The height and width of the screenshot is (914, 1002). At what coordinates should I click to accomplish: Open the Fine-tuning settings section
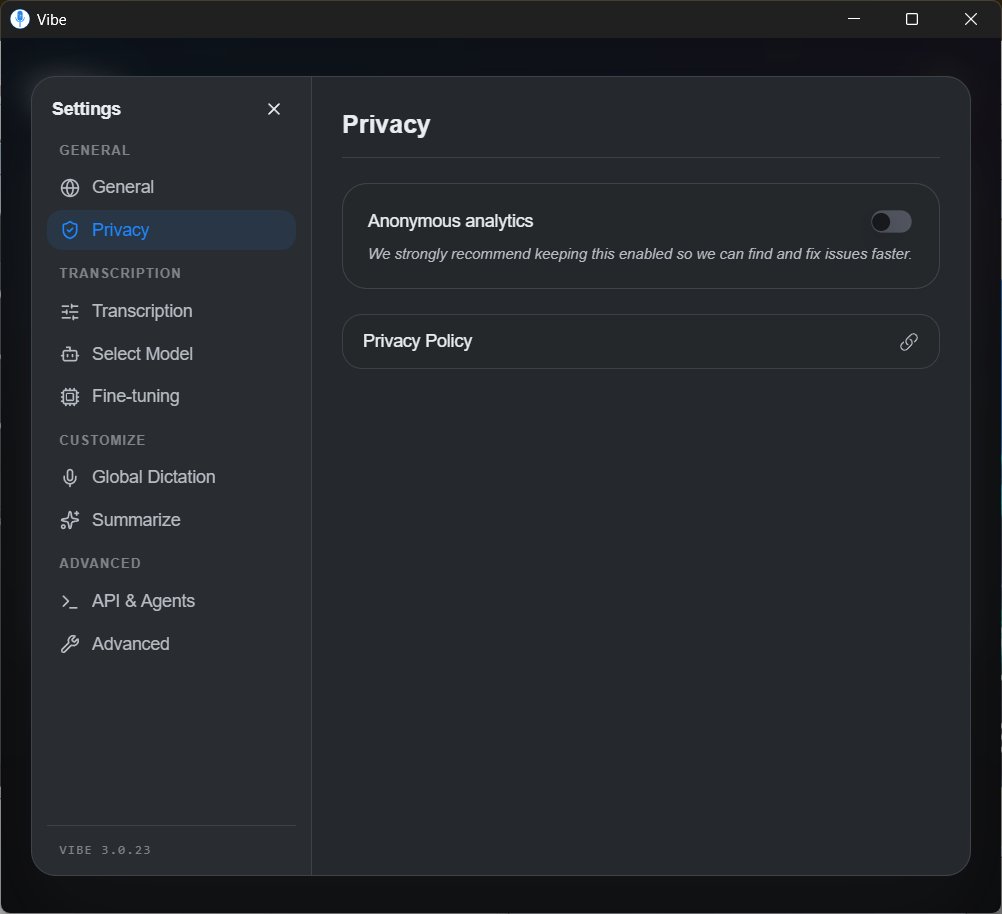point(171,396)
